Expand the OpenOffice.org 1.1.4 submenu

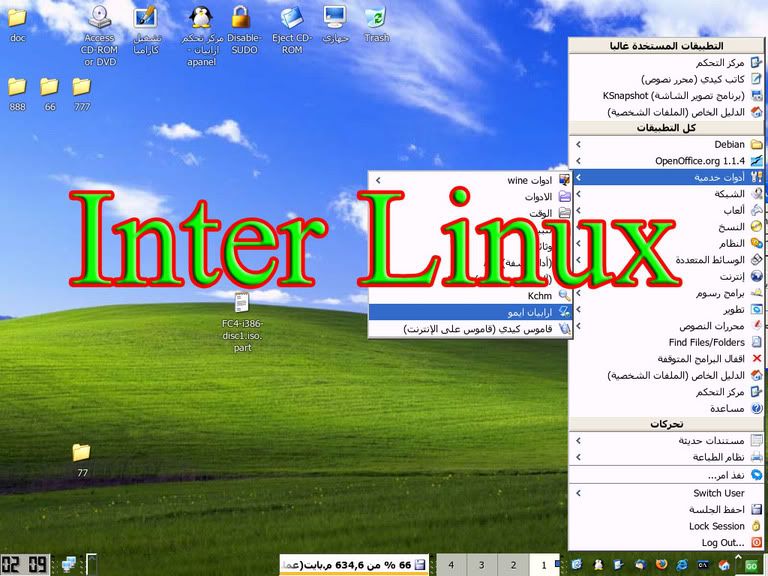[666, 161]
